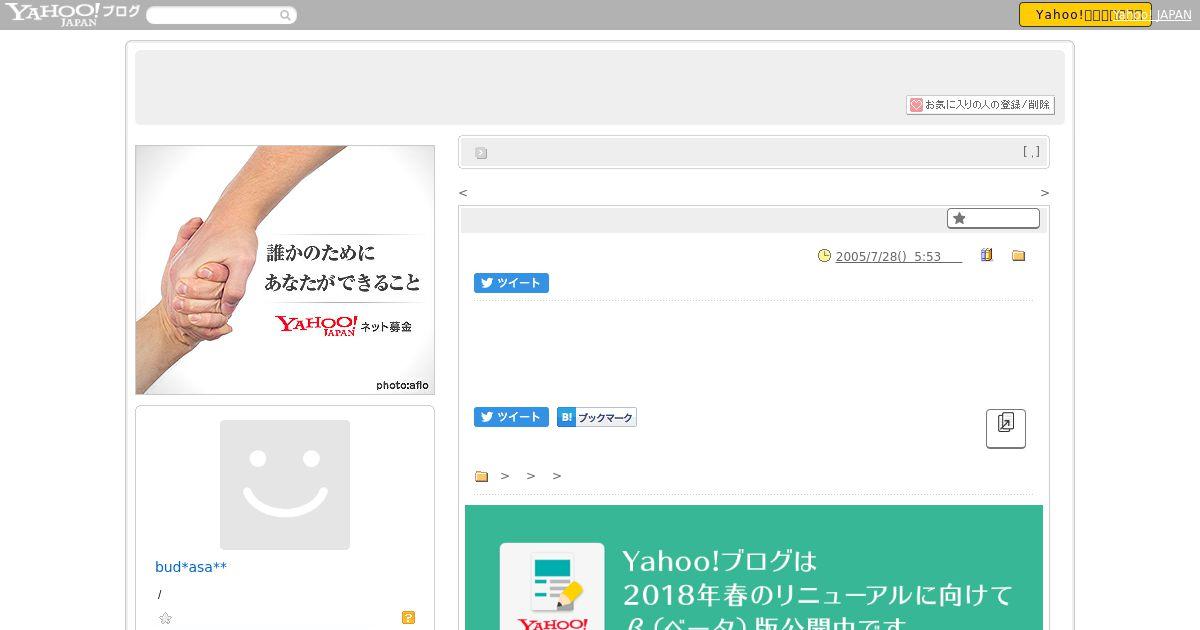The width and height of the screenshot is (1200, 630).
Task: Click the upper ツイート tweet button
Action: [511, 283]
